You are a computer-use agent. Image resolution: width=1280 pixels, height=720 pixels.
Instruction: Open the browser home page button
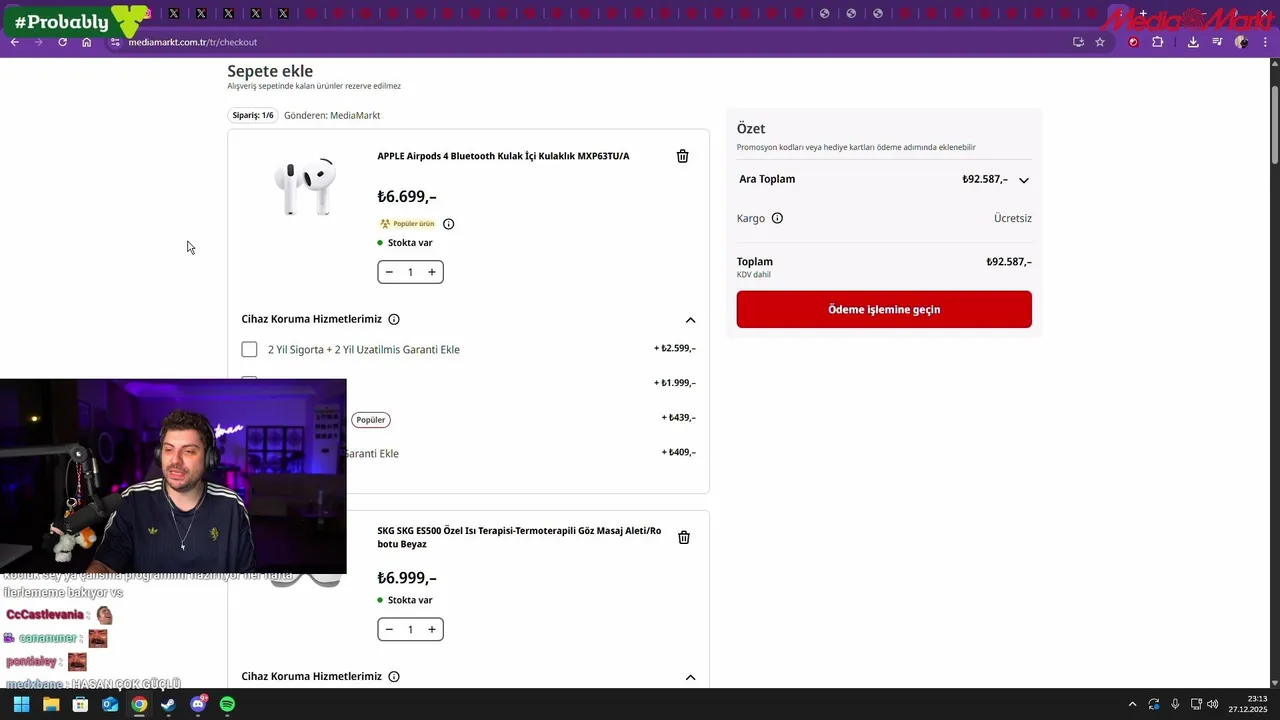coord(87,42)
